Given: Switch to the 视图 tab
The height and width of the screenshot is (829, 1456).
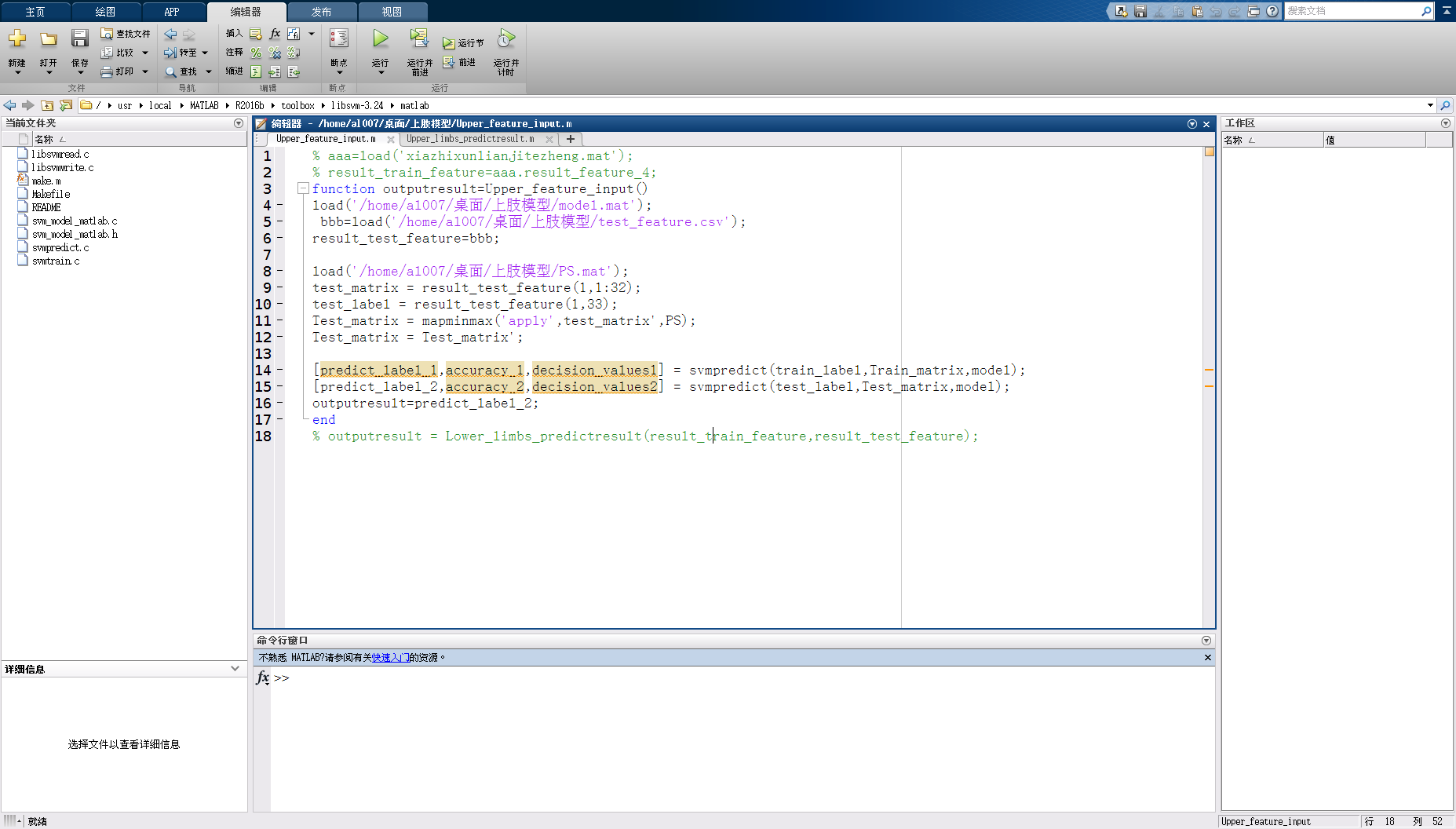Looking at the screenshot, I should pos(392,12).
